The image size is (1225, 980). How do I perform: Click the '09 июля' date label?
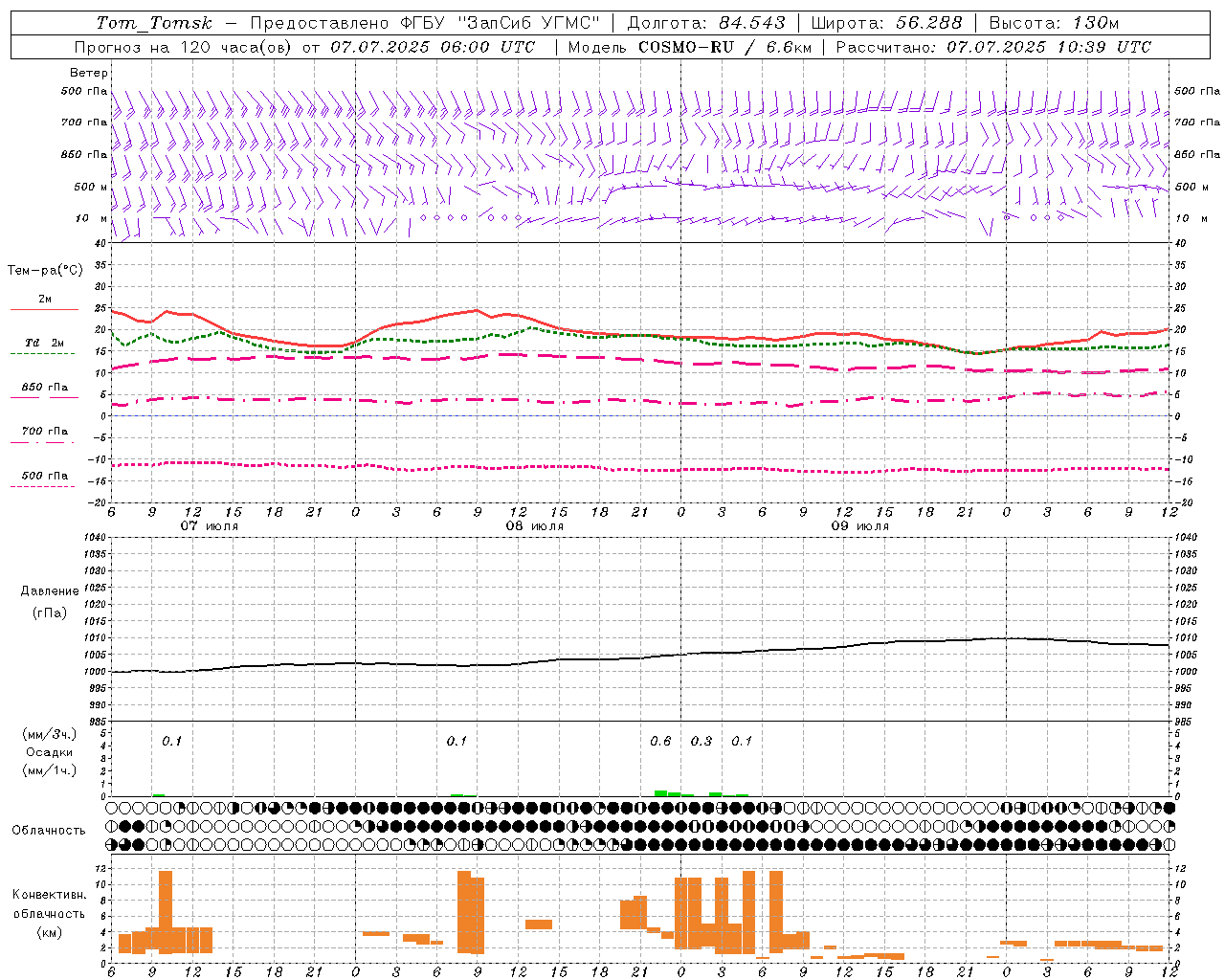pyautogui.click(x=860, y=526)
